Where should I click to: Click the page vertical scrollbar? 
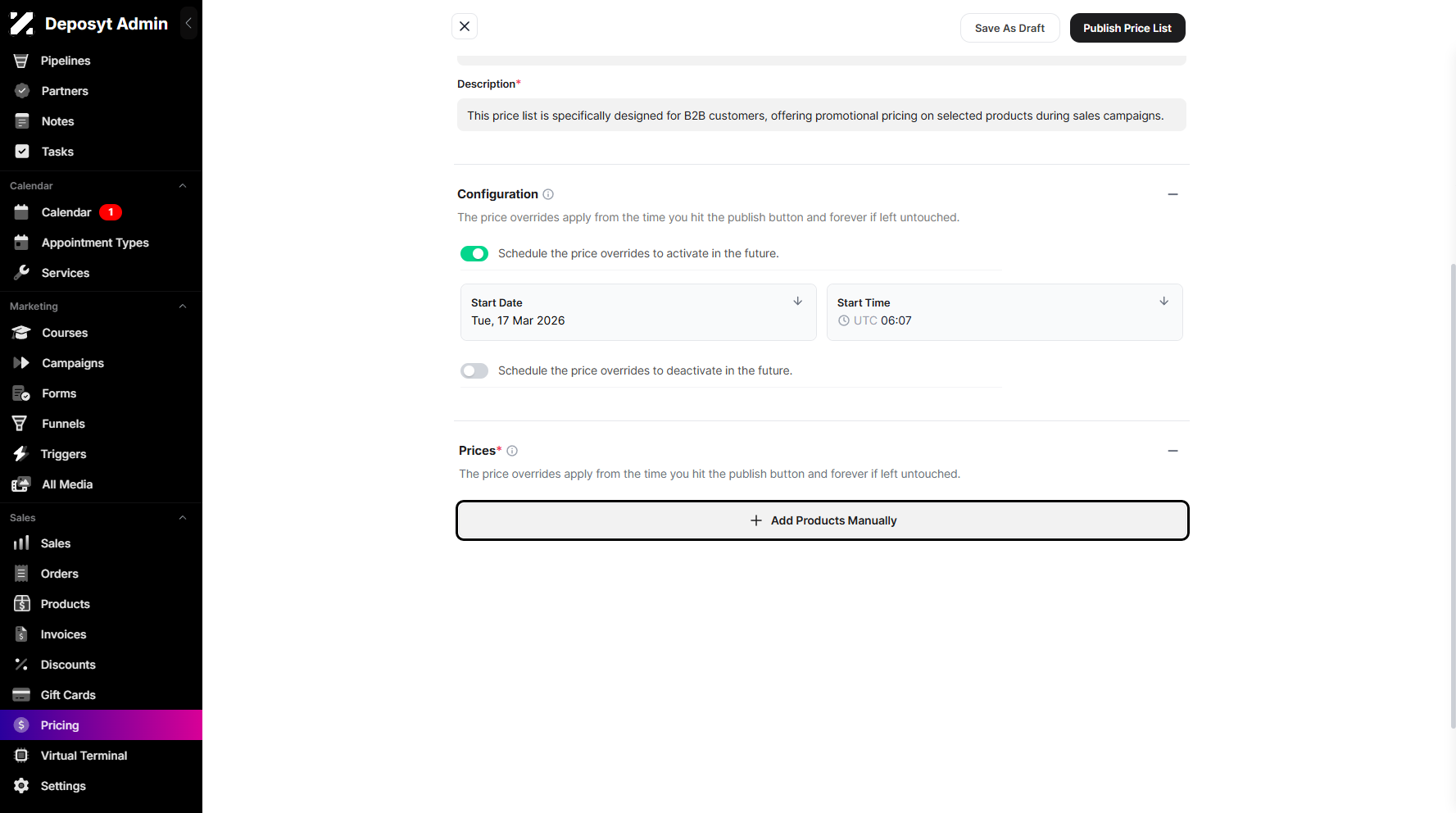coord(1453,496)
